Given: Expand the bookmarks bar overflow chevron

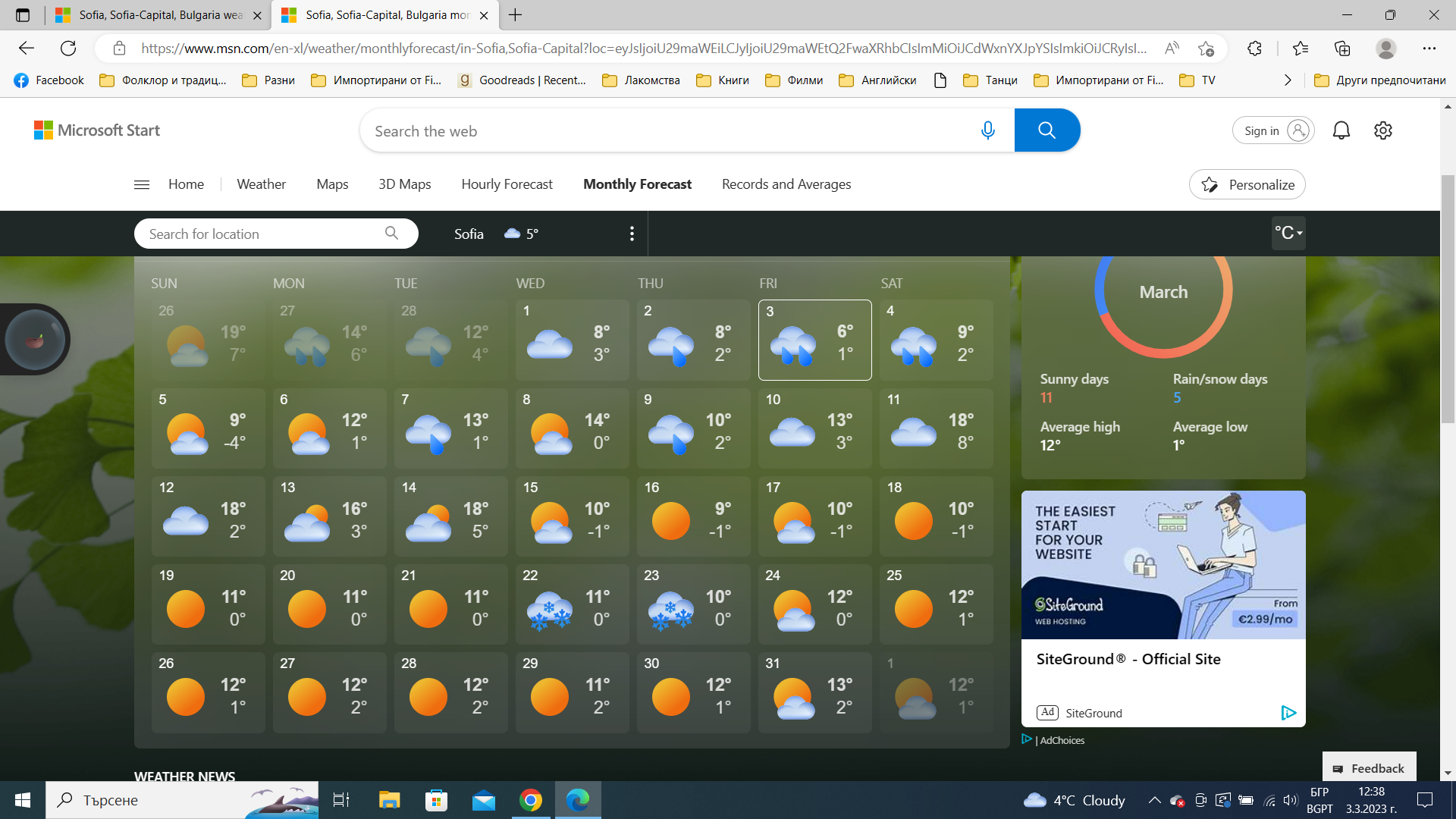Looking at the screenshot, I should point(1287,80).
